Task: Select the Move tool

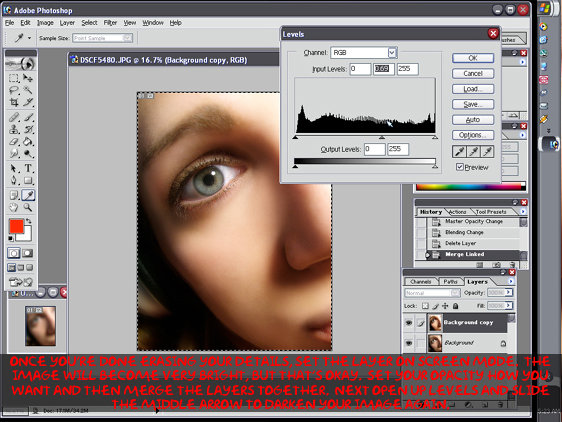Action: 28,78
